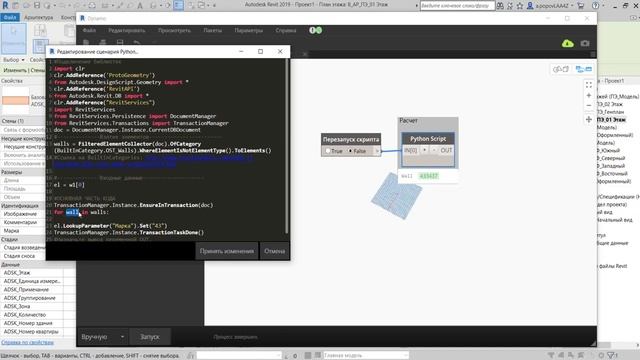Image resolution: width=640 pixels, height=360 pixels.
Task: Collapse the Размеры section in properties panel
Action: (x=22, y=172)
